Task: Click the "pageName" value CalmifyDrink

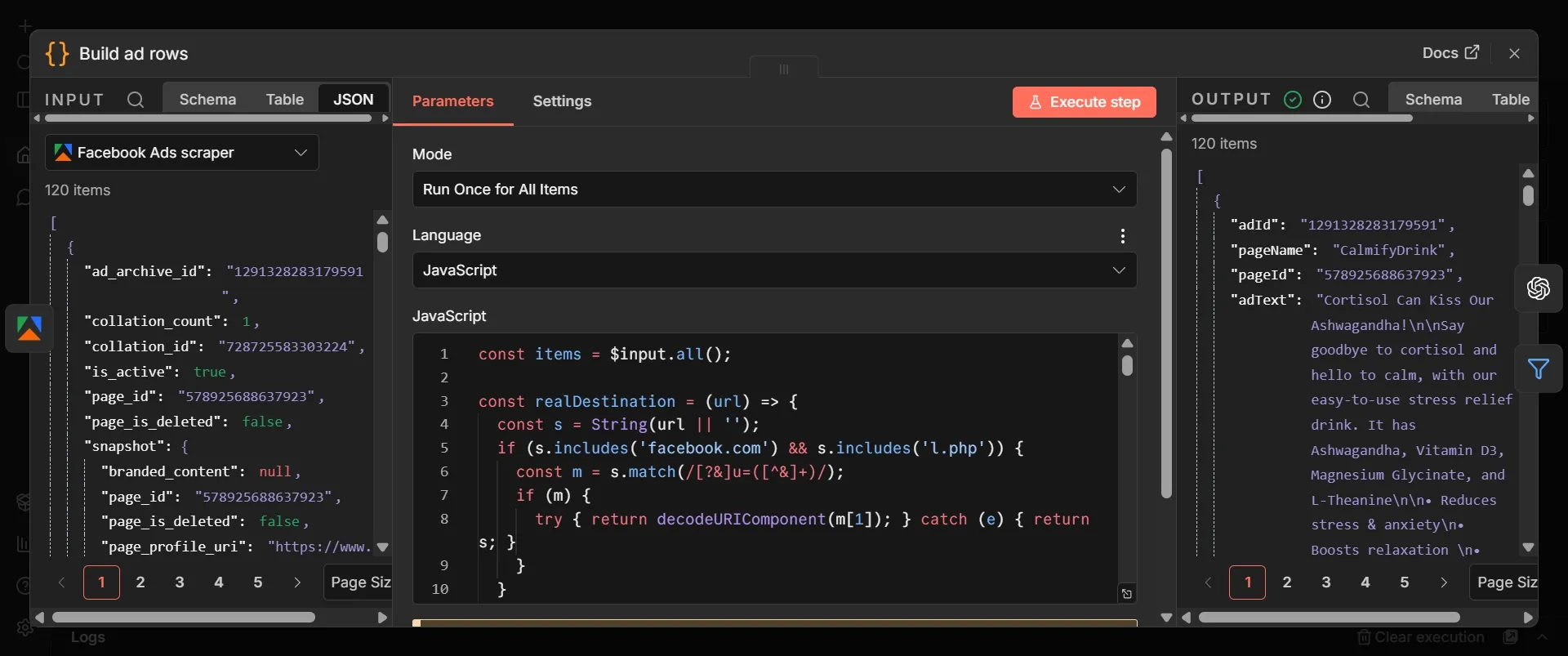Action: (x=1389, y=250)
